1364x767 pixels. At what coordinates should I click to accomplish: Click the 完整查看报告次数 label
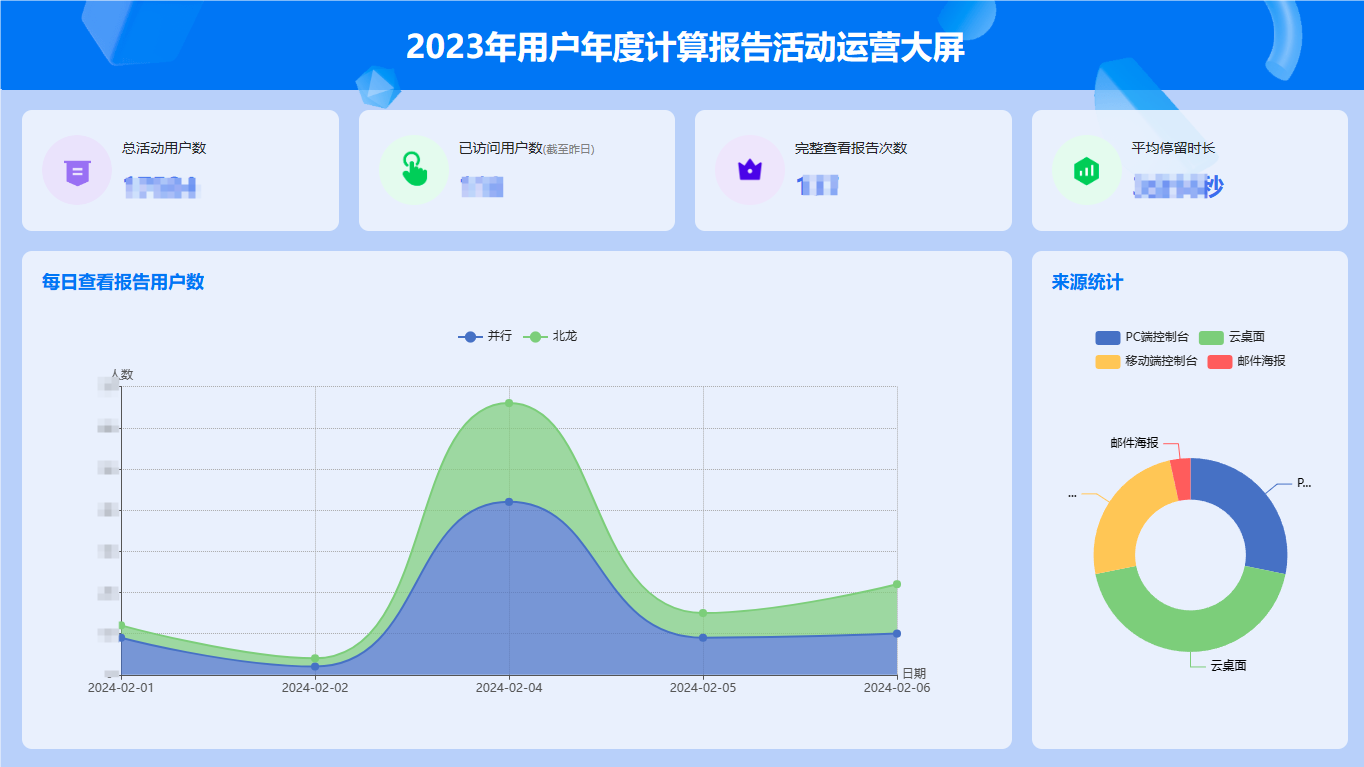(x=851, y=148)
